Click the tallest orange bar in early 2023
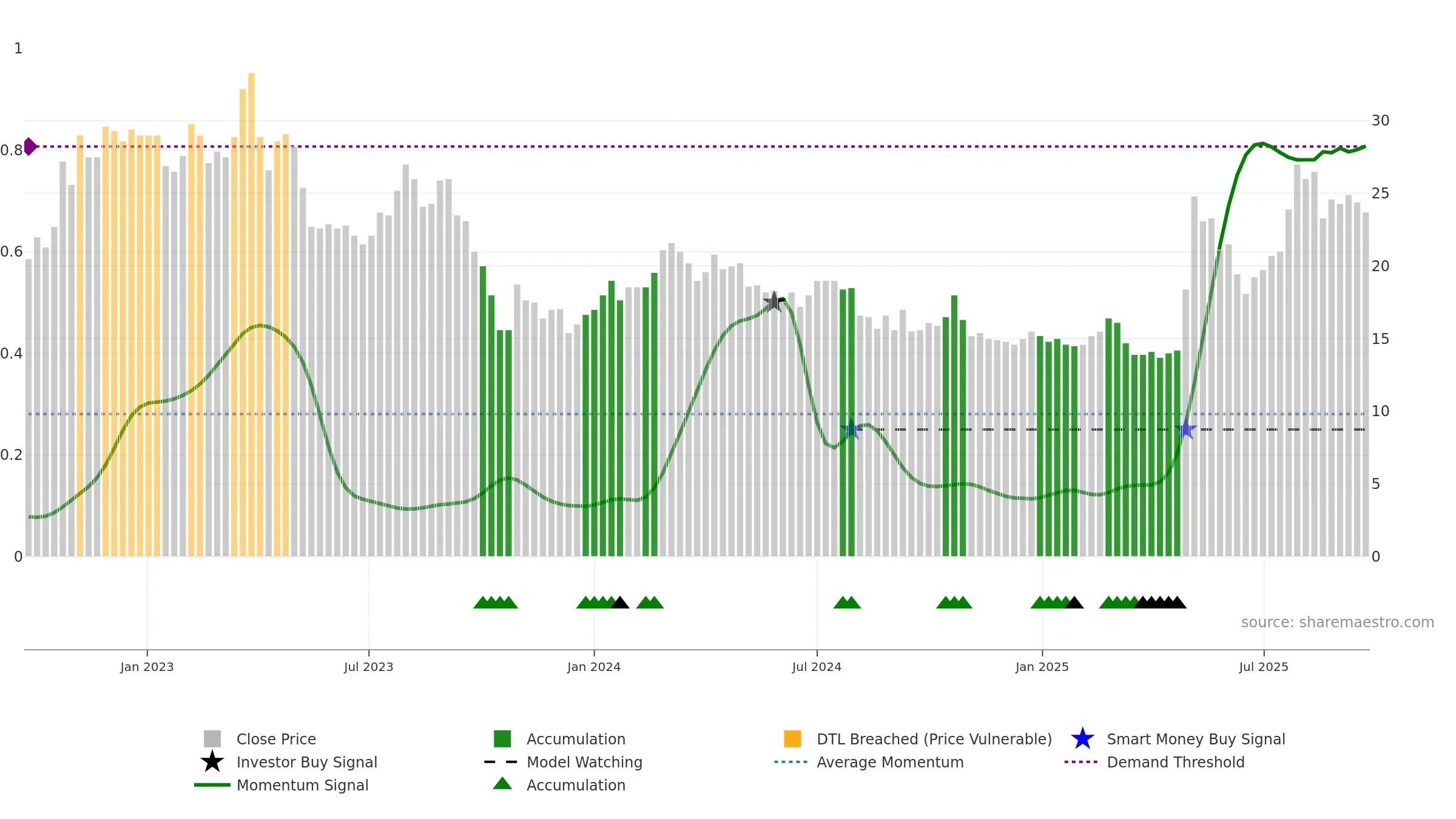The width and height of the screenshot is (1456, 819). pos(251,314)
